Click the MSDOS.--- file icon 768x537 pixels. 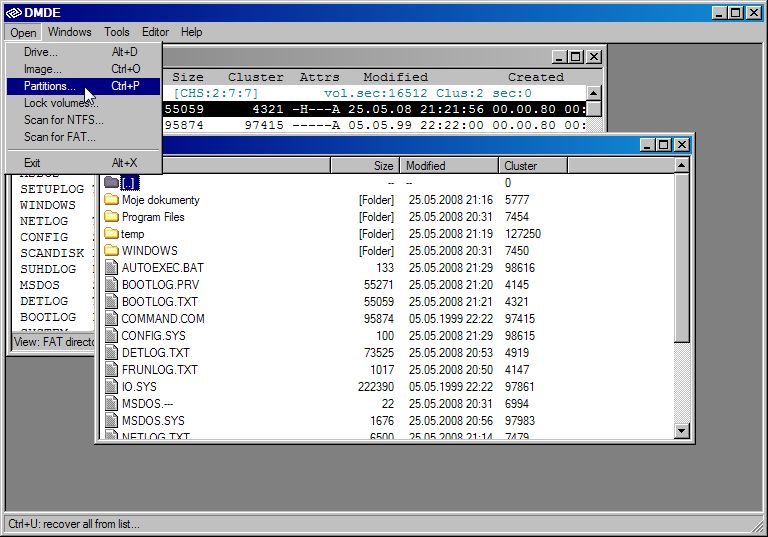112,404
